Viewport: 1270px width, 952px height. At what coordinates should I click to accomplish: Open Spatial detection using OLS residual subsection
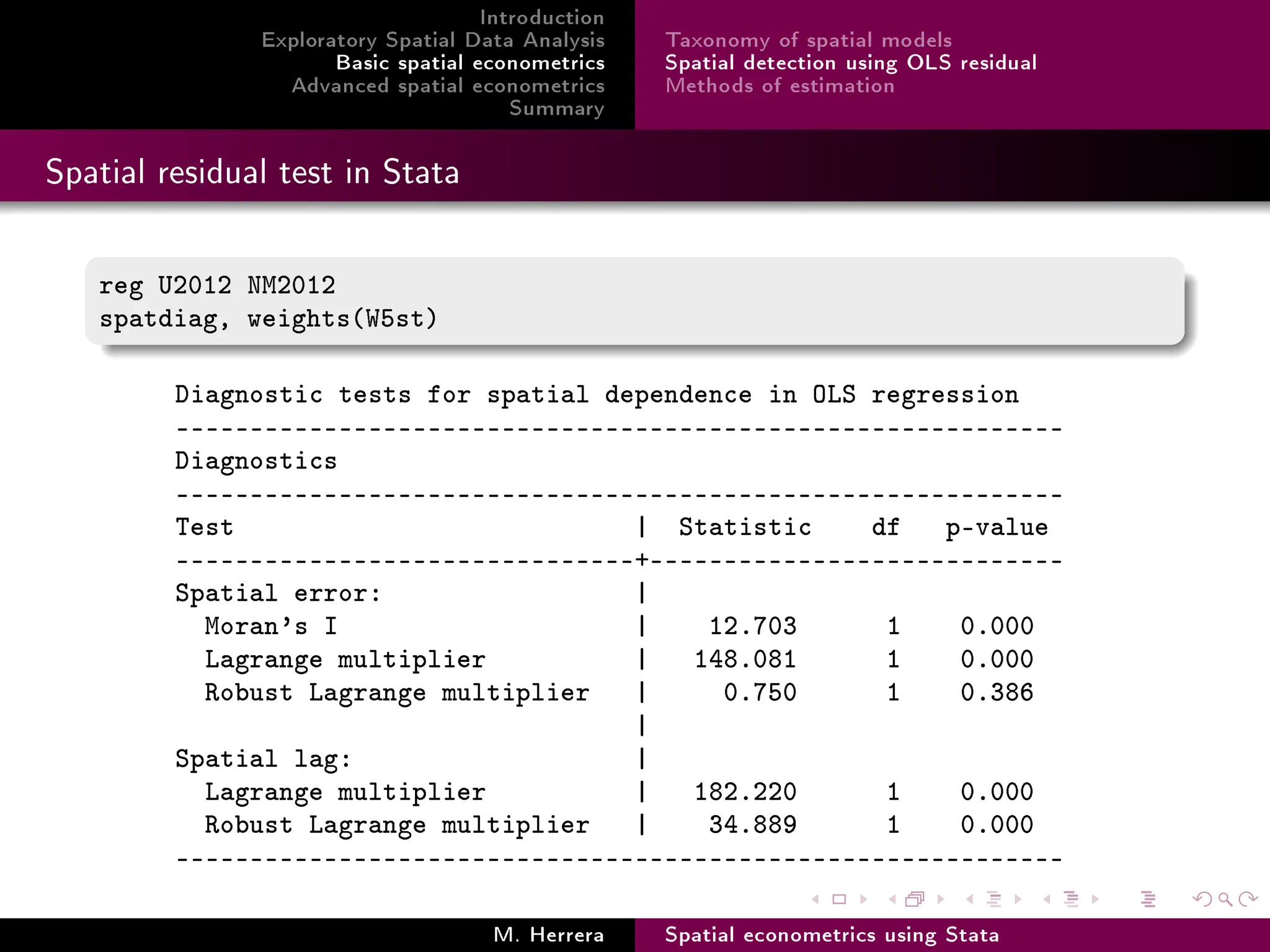[x=851, y=63]
